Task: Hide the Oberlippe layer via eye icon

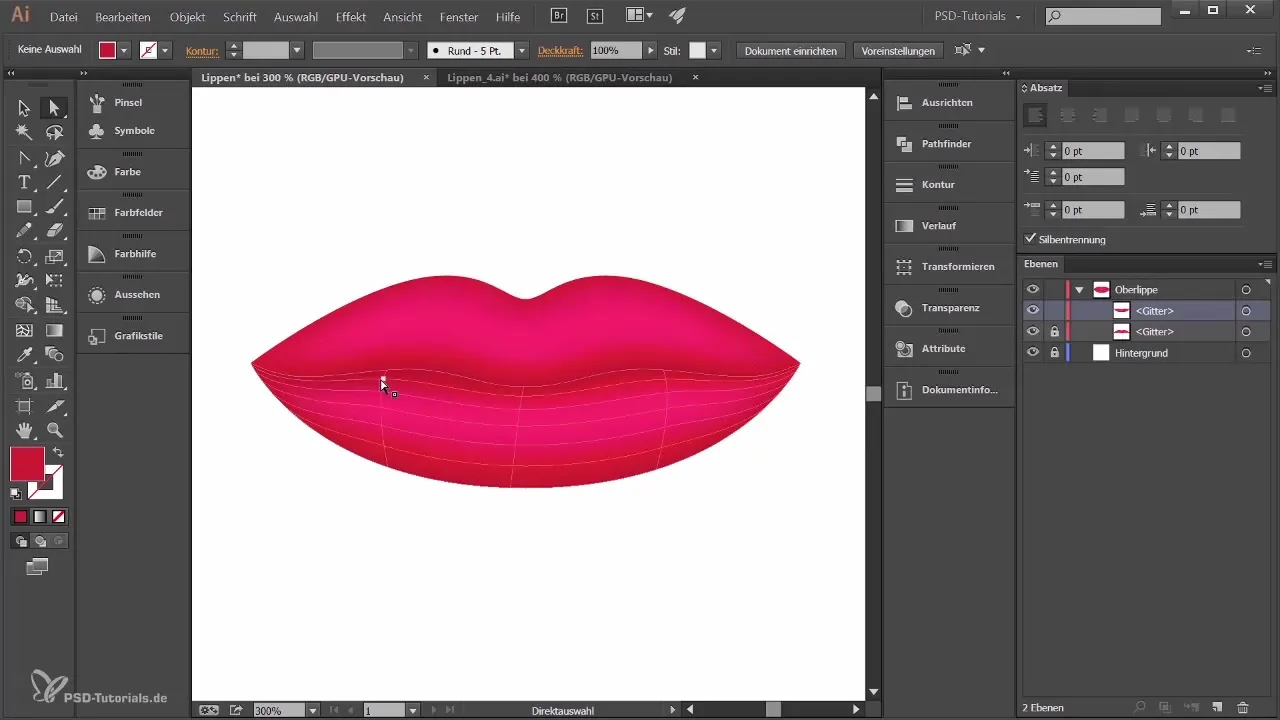Action: pos(1033,289)
